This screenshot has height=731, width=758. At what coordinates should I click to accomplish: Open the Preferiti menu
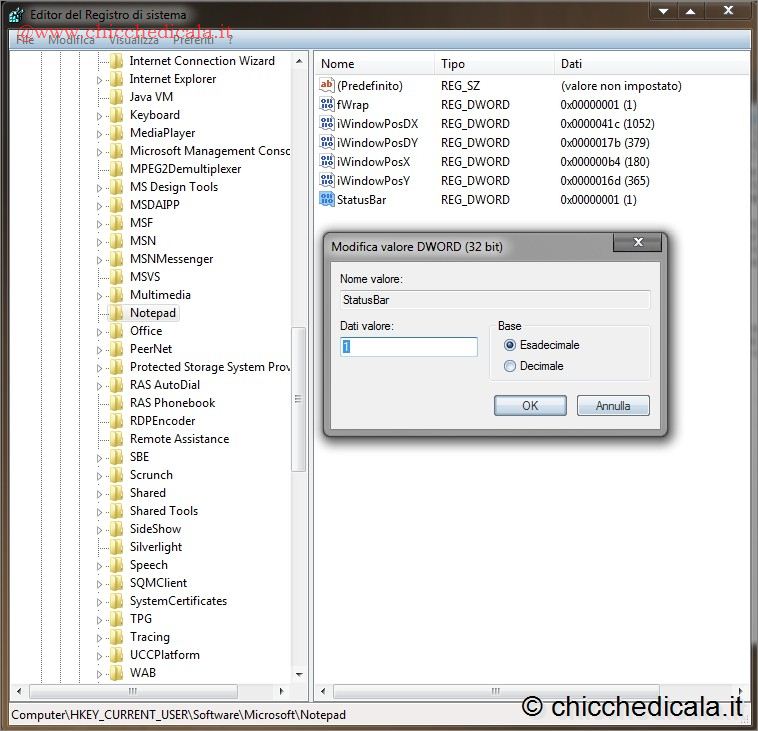(193, 40)
